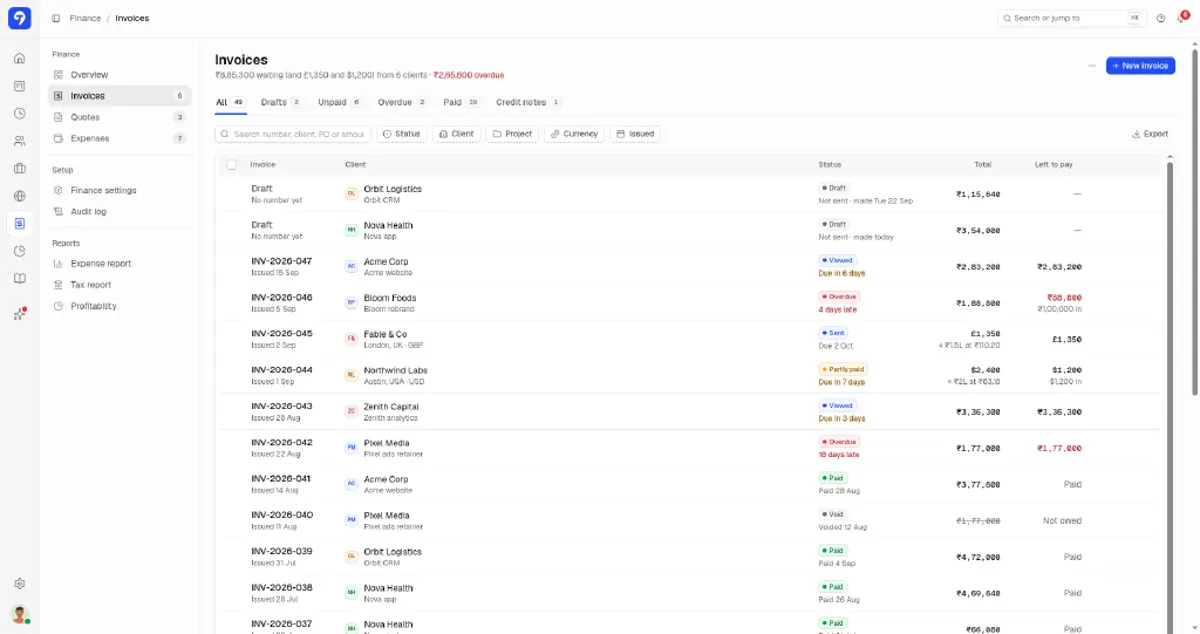This screenshot has width=1200, height=634.
Task: Open the globe icon in left rail
Action: (x=19, y=196)
